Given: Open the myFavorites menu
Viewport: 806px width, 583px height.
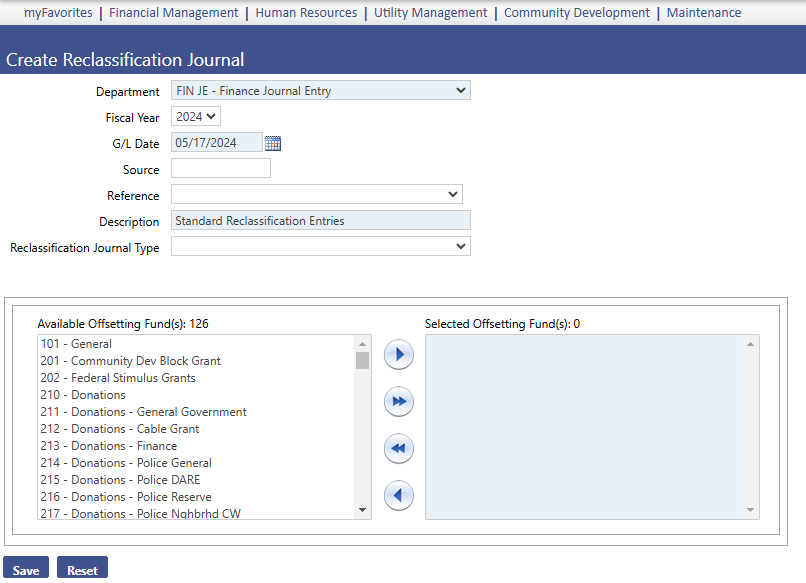Looking at the screenshot, I should tap(58, 13).
